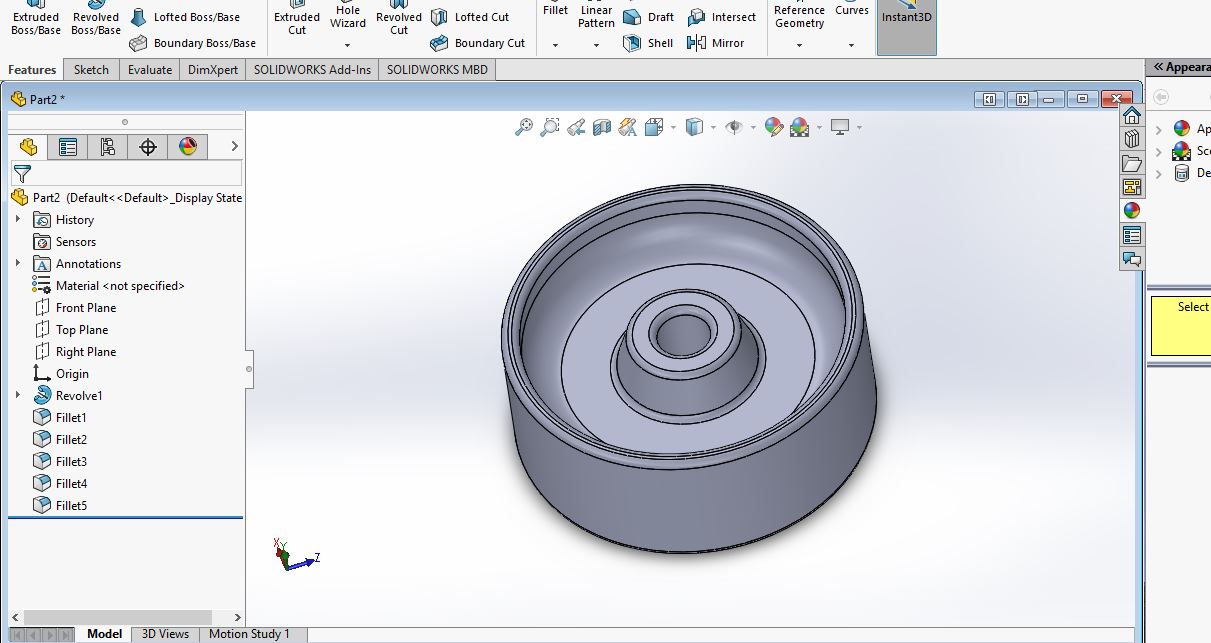Switch to the Motion Study 1 tab

[249, 634]
